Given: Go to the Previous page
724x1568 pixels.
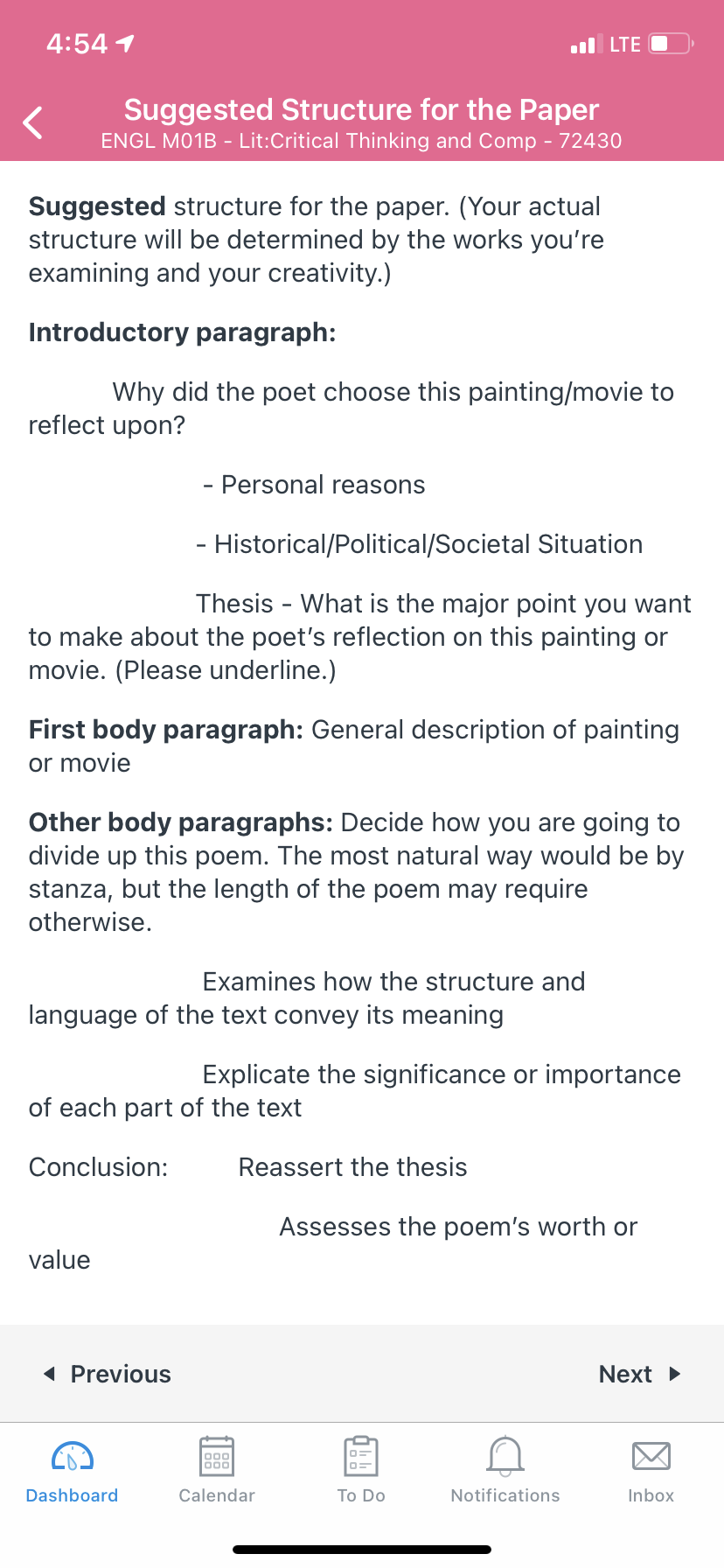Looking at the screenshot, I should click(108, 1374).
